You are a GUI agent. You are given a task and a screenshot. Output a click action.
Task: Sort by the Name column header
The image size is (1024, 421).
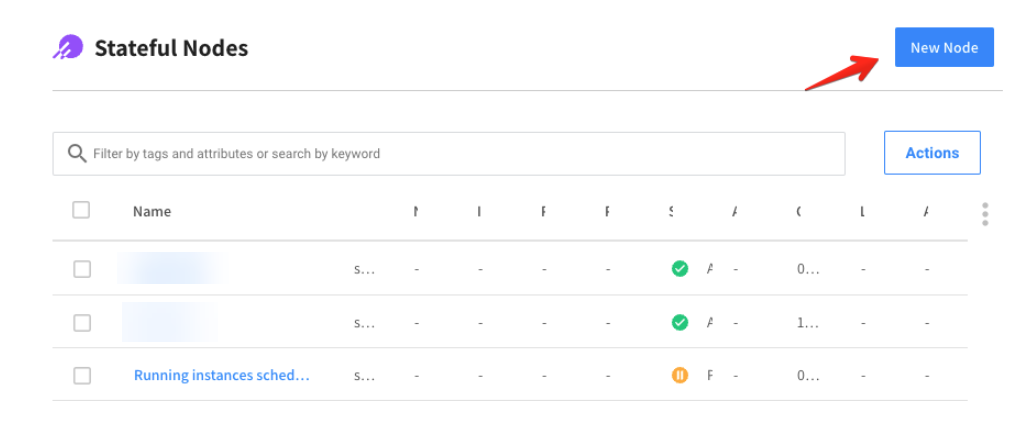152,211
